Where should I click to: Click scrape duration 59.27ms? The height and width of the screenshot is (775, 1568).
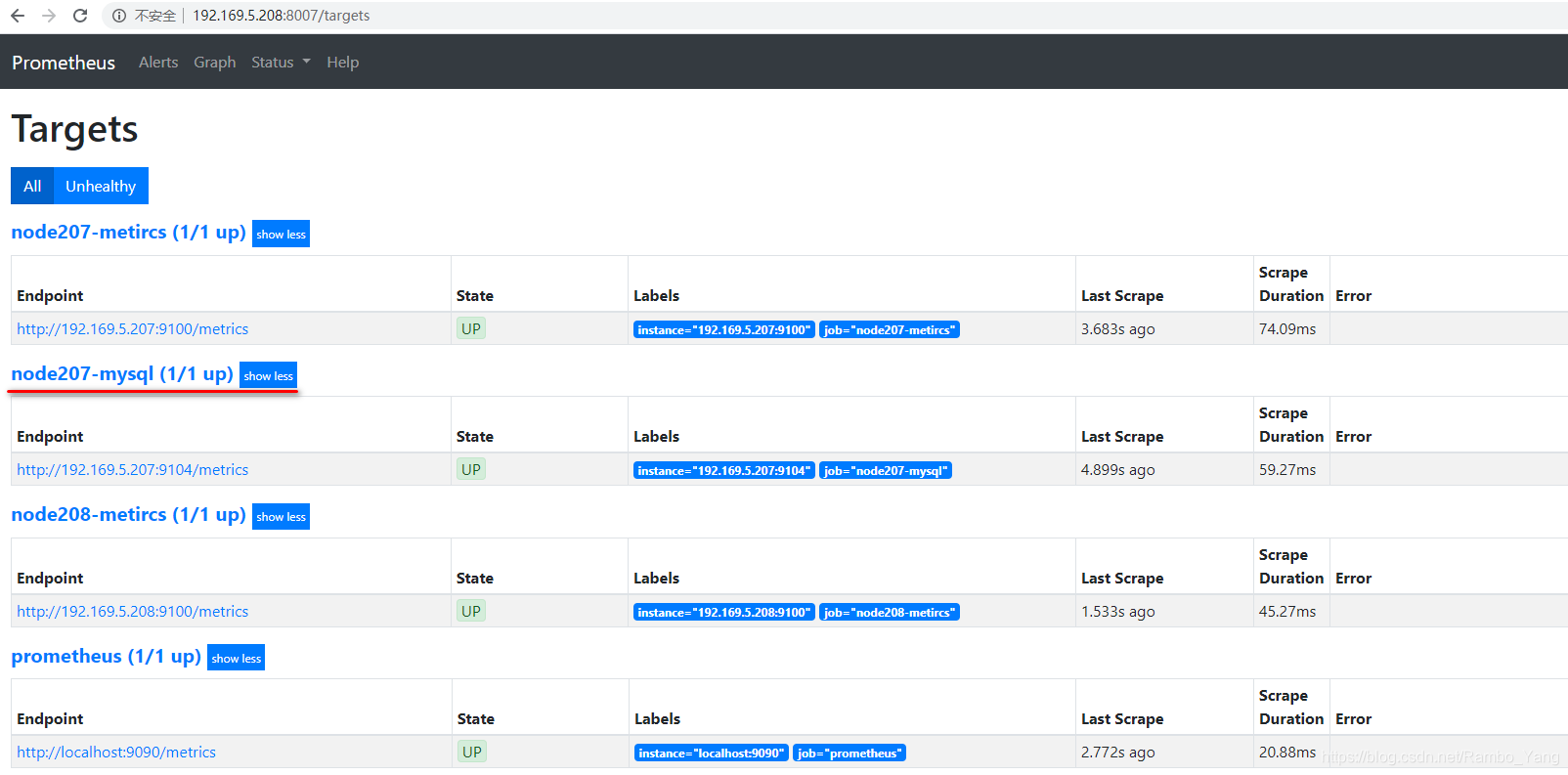[x=1287, y=470]
